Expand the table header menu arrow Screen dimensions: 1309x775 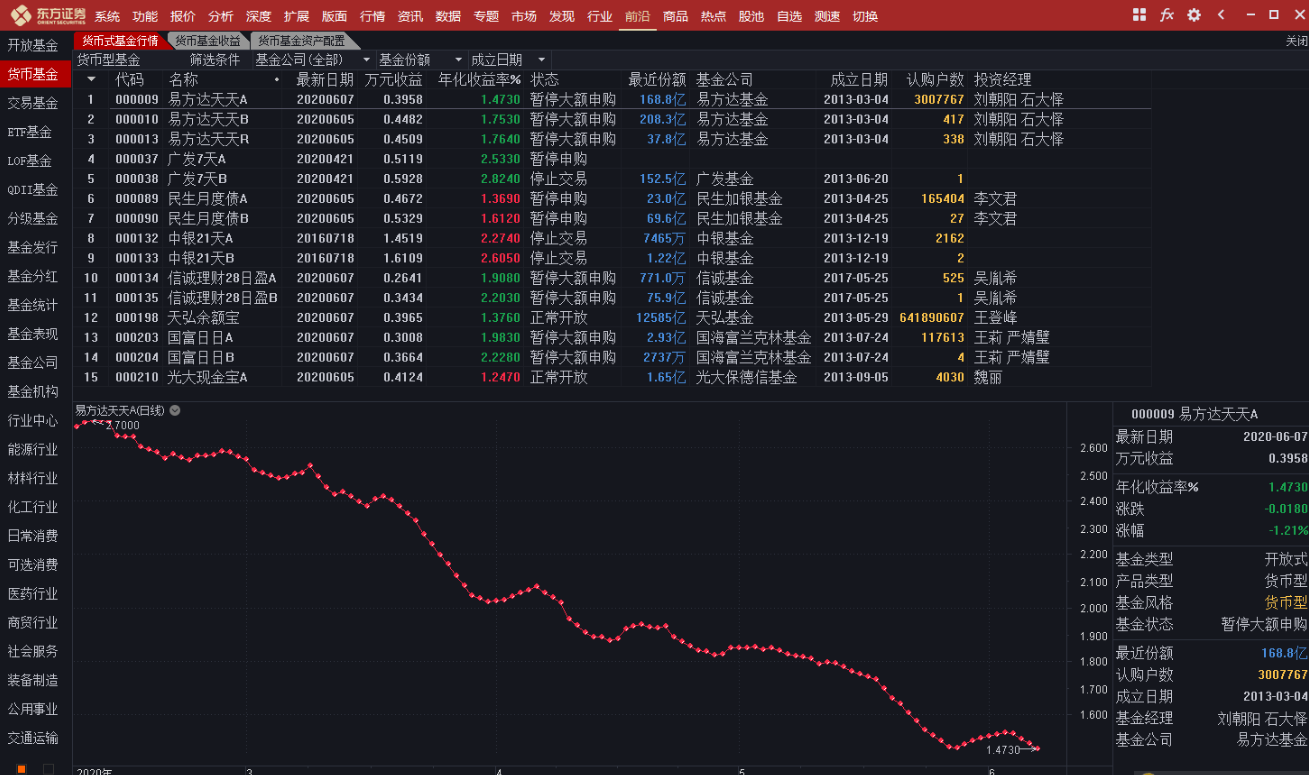tap(91, 79)
